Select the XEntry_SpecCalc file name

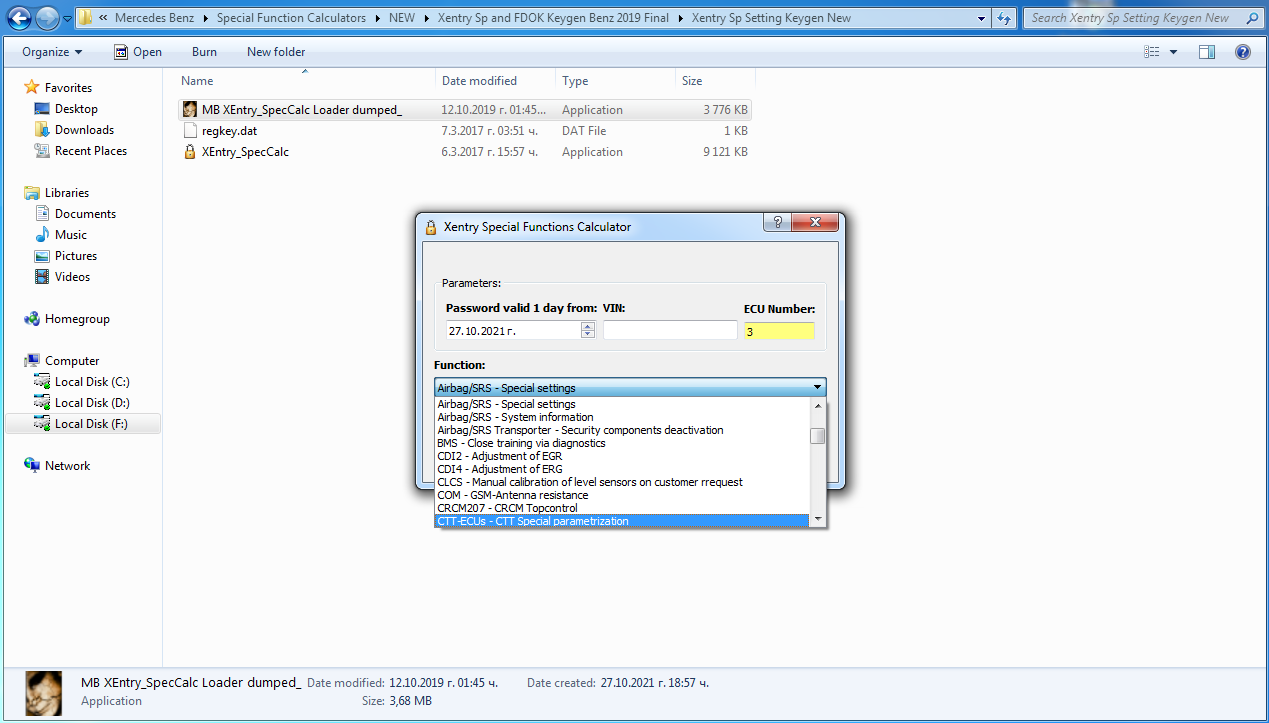[245, 152]
